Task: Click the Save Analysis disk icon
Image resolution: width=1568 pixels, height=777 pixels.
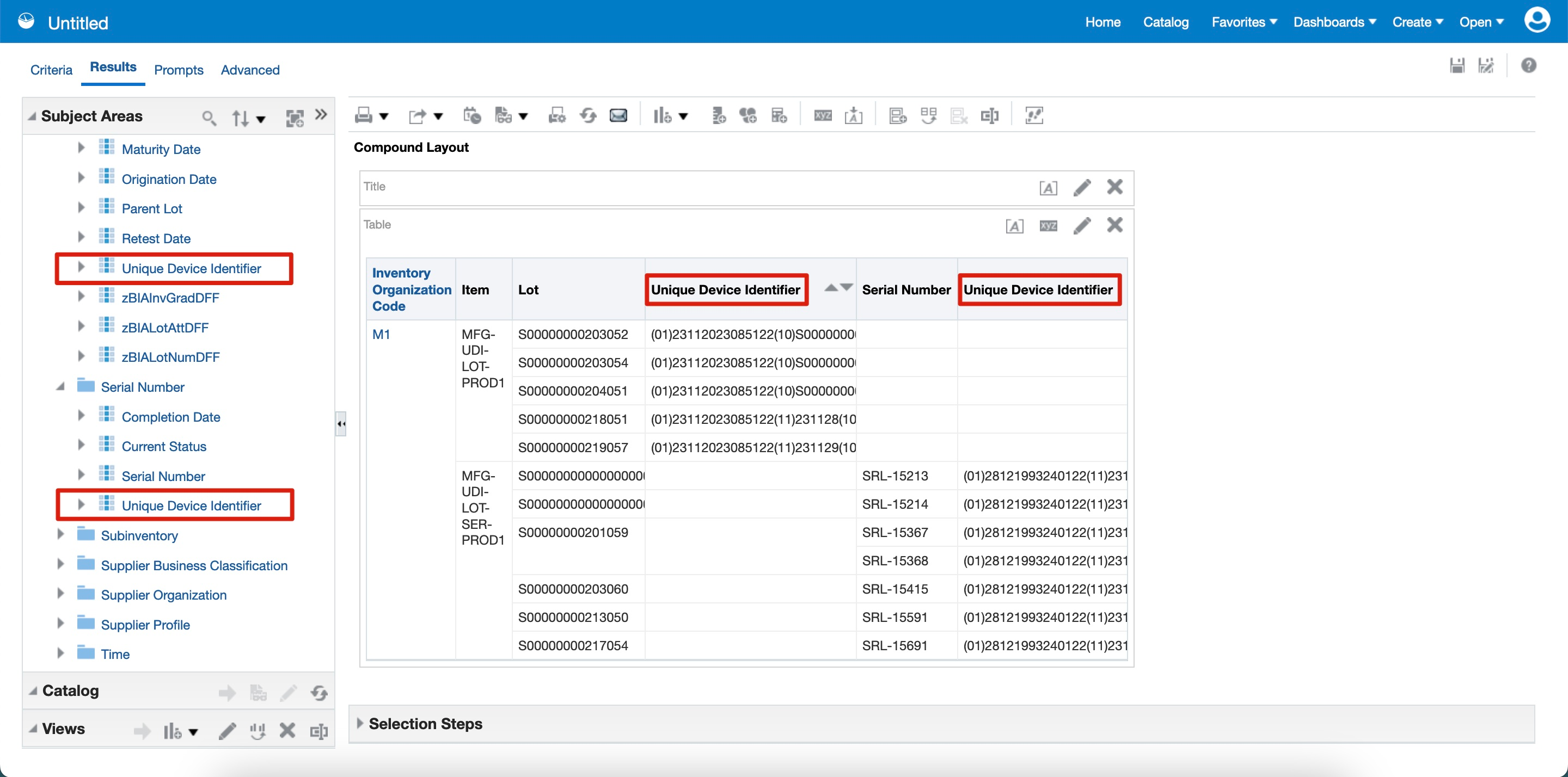Action: click(1456, 66)
